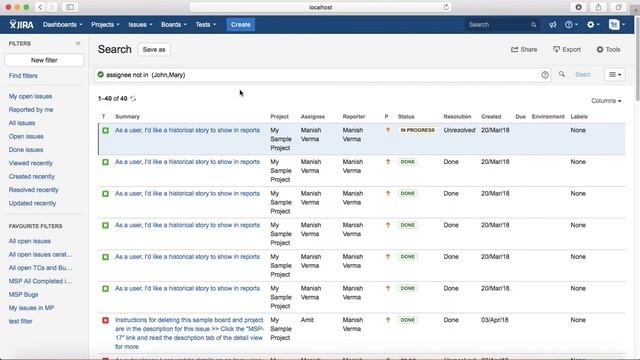
Task: Open the Export options
Action: pyautogui.click(x=567, y=49)
